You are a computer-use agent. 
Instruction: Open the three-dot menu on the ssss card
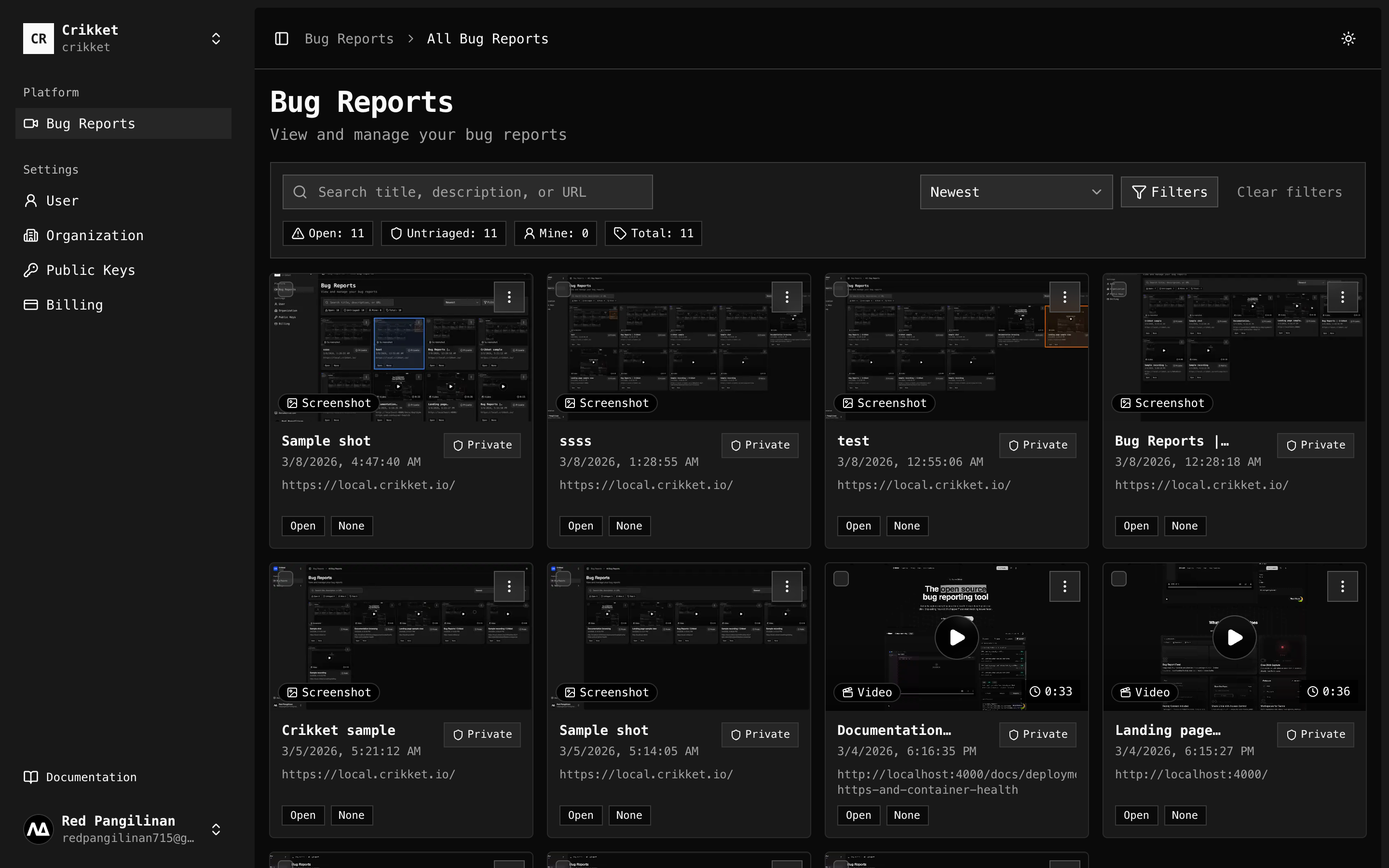click(787, 297)
